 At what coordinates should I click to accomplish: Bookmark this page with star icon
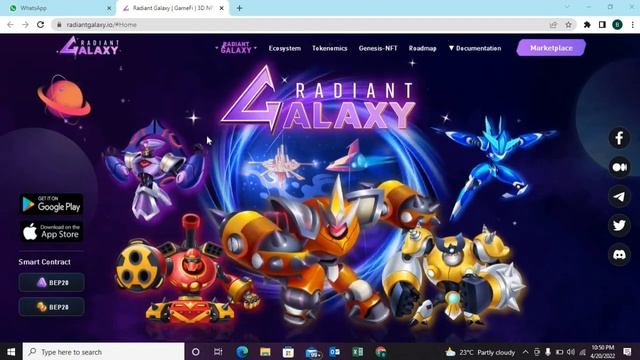click(568, 25)
